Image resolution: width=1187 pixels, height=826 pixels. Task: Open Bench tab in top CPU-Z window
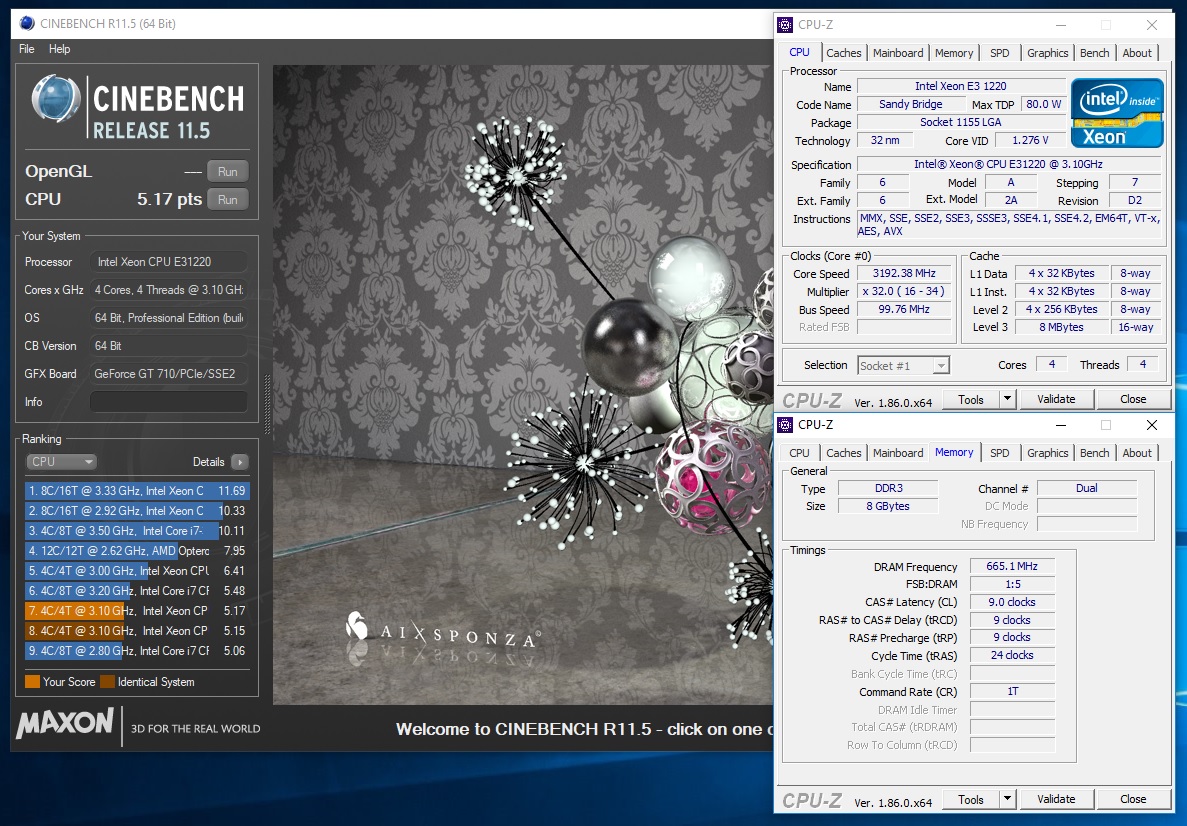(x=1095, y=53)
